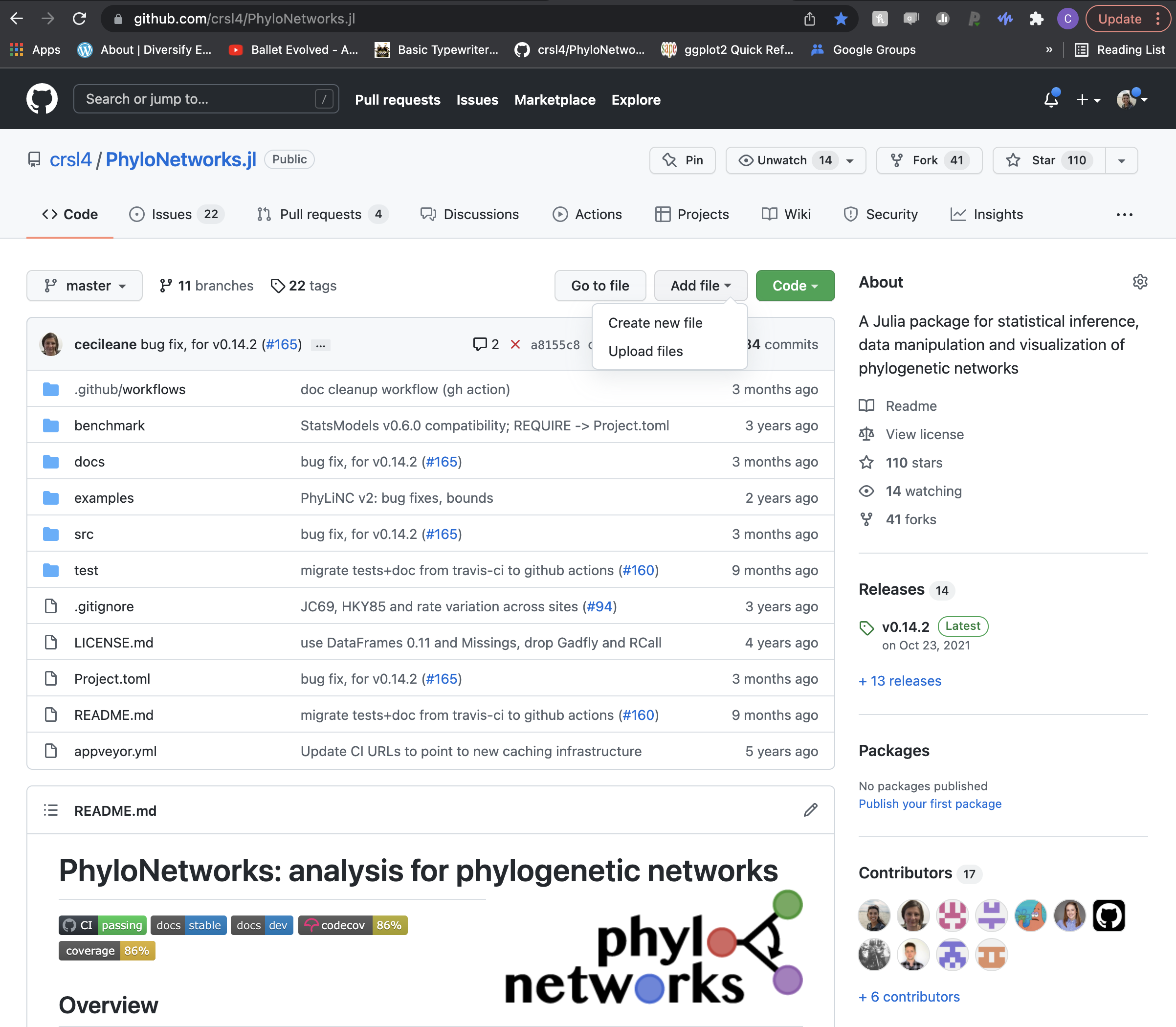Star the repository

(1049, 160)
